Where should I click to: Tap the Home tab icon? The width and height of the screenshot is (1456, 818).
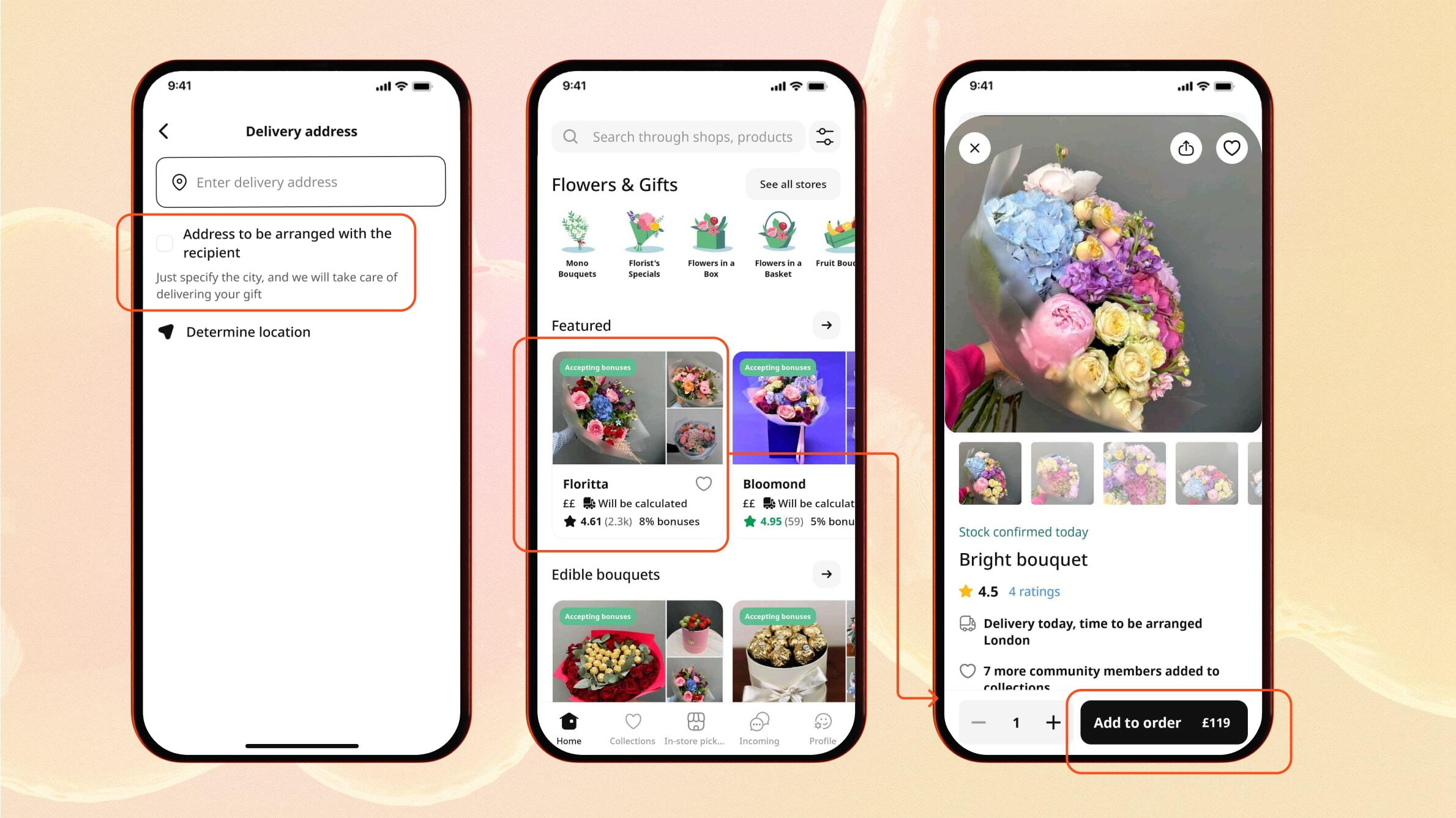(x=570, y=723)
